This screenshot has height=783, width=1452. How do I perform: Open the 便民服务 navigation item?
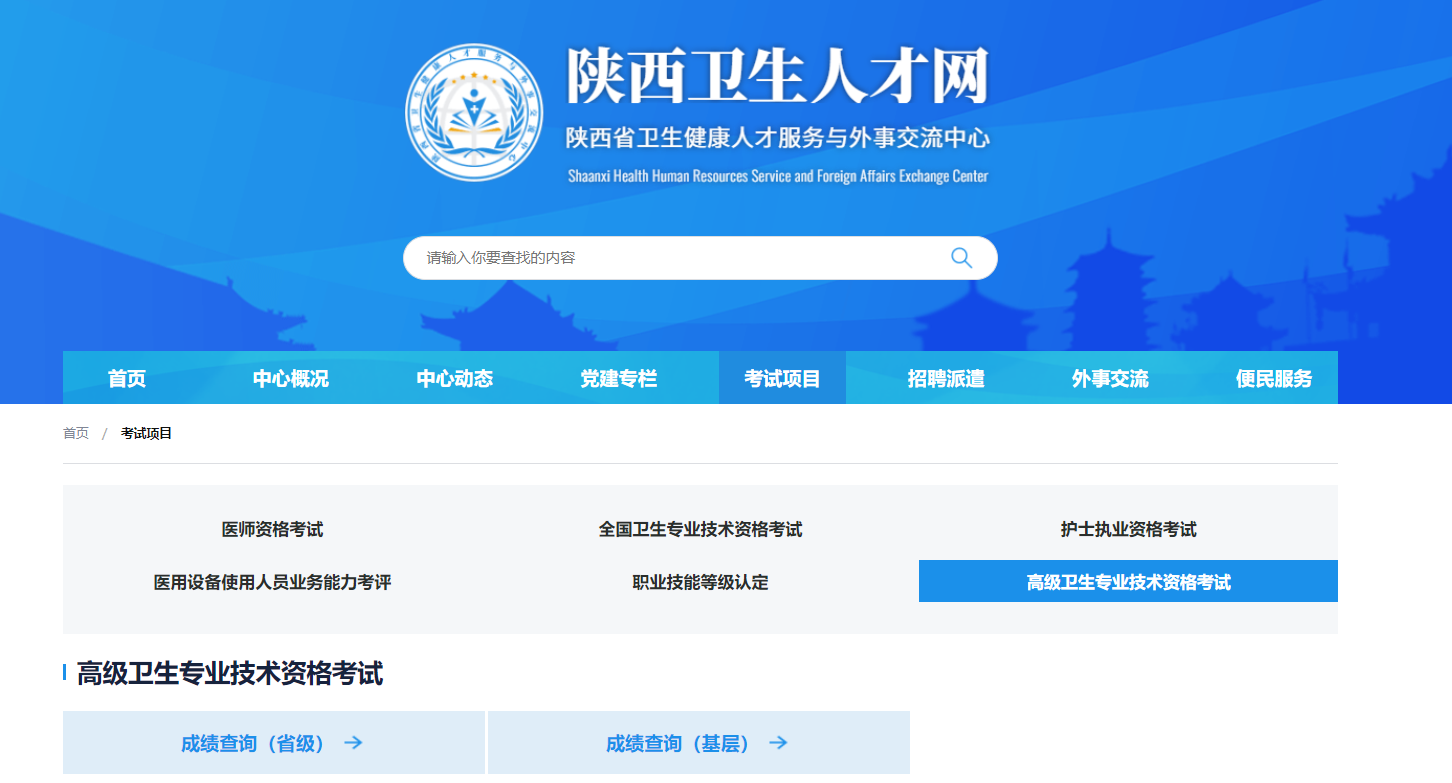(x=1274, y=379)
